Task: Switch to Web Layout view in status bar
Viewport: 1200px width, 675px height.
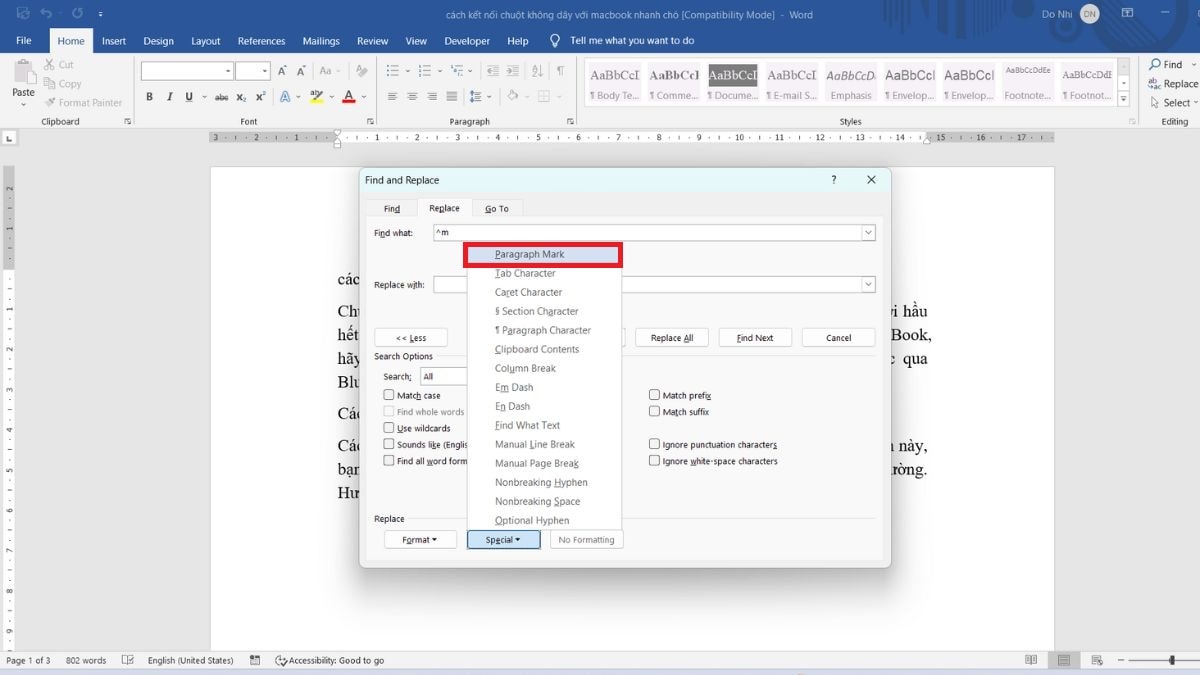Action: [x=1097, y=660]
